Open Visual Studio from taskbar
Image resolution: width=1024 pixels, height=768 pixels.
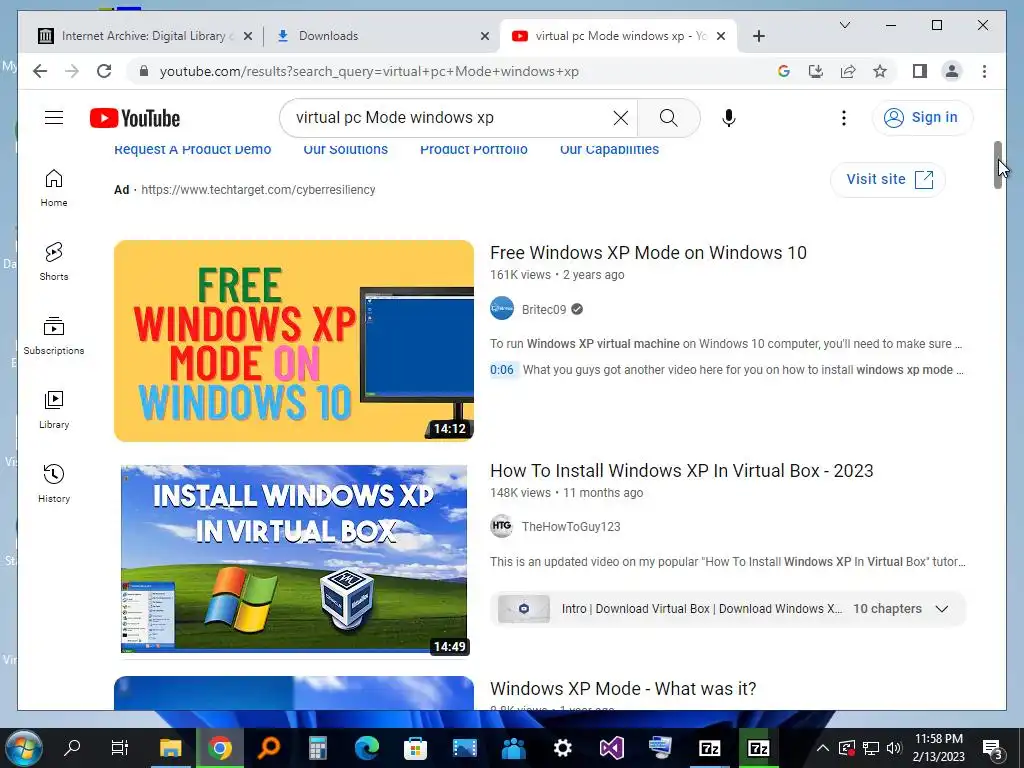tap(611, 748)
